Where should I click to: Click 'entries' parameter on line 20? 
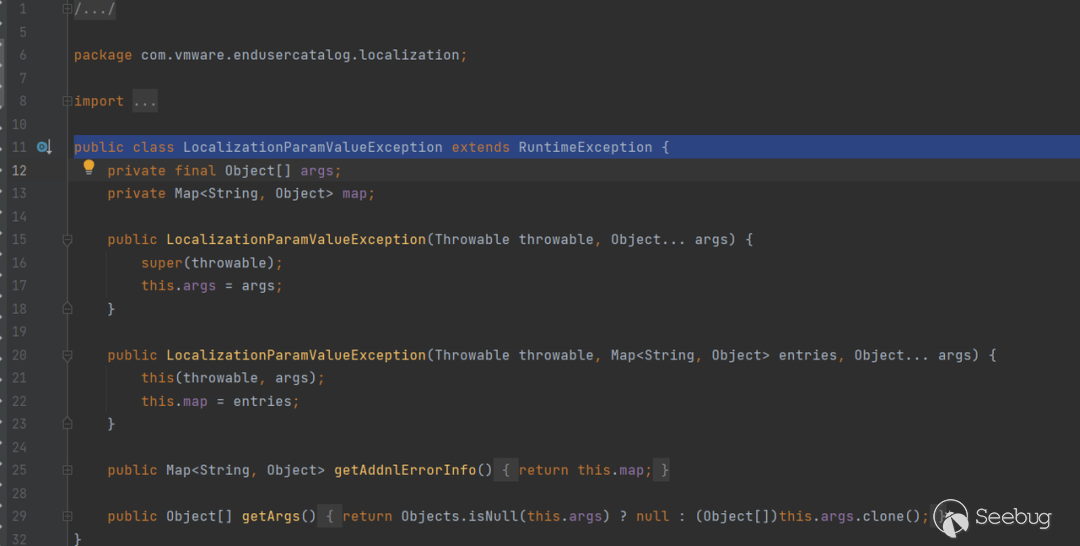pos(808,355)
